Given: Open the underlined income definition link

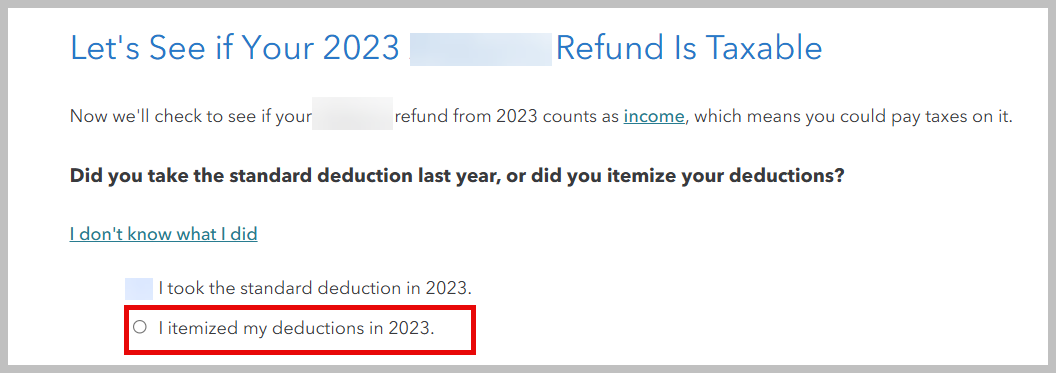Looking at the screenshot, I should 654,116.
